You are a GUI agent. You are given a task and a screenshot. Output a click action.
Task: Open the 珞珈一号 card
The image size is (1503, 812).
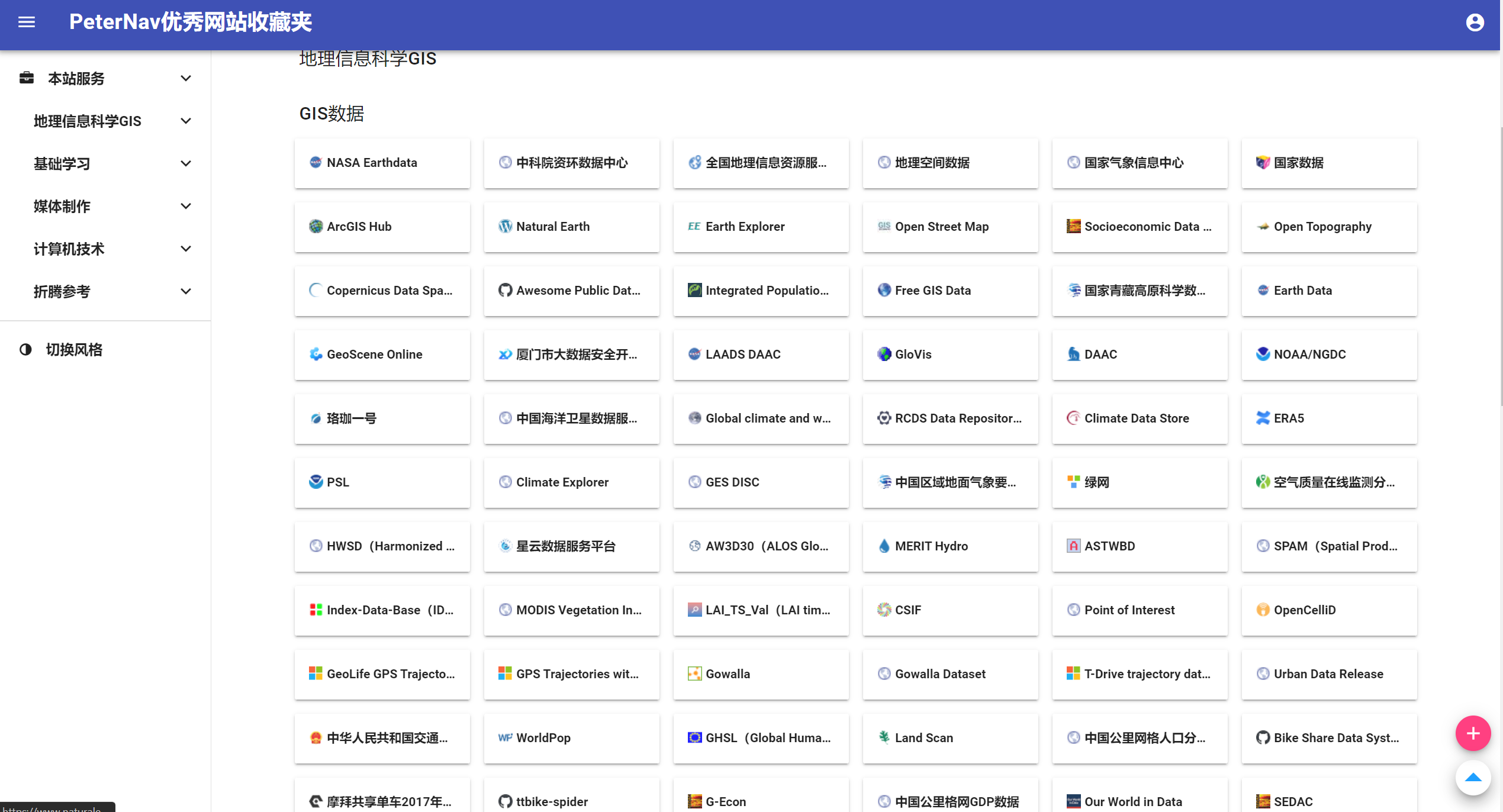tap(382, 418)
